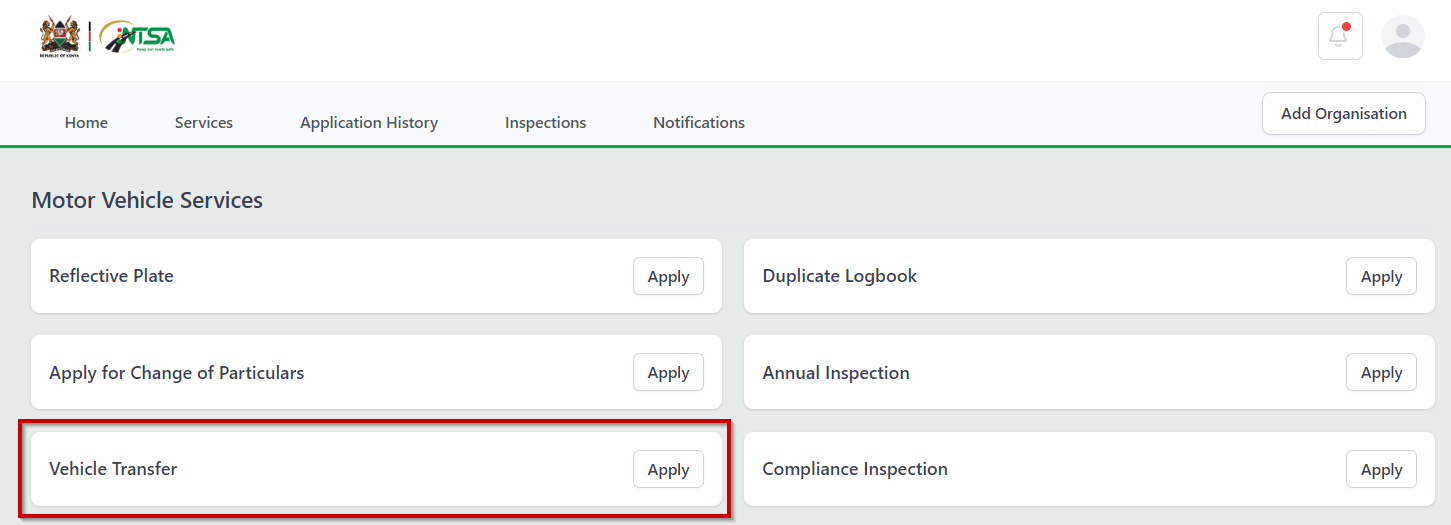The image size is (1451, 525).
Task: Click the Motor Vehicle Services heading
Action: [147, 200]
